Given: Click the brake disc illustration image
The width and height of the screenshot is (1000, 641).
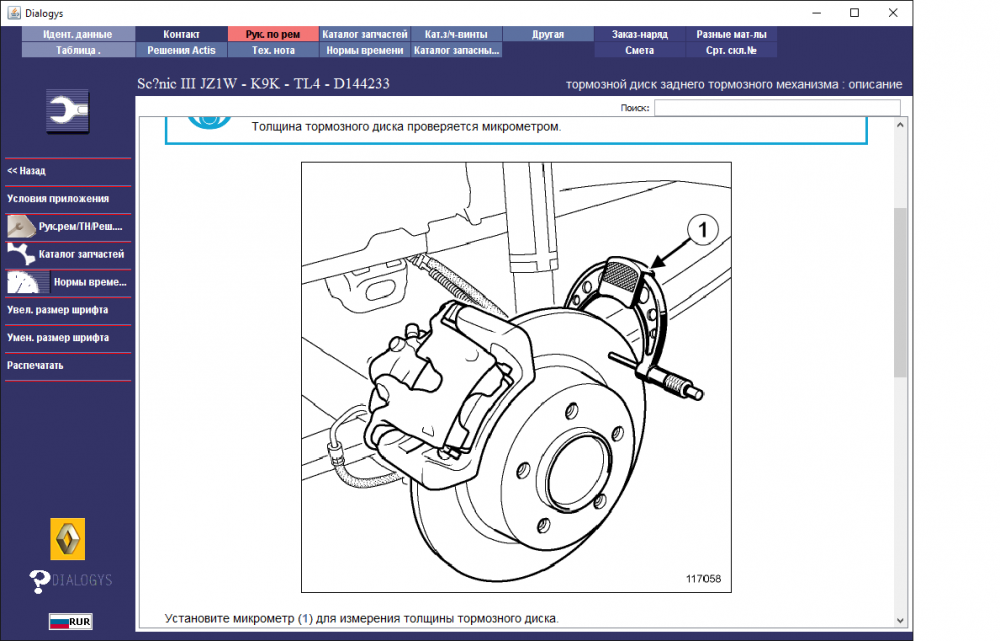Looking at the screenshot, I should (517, 377).
